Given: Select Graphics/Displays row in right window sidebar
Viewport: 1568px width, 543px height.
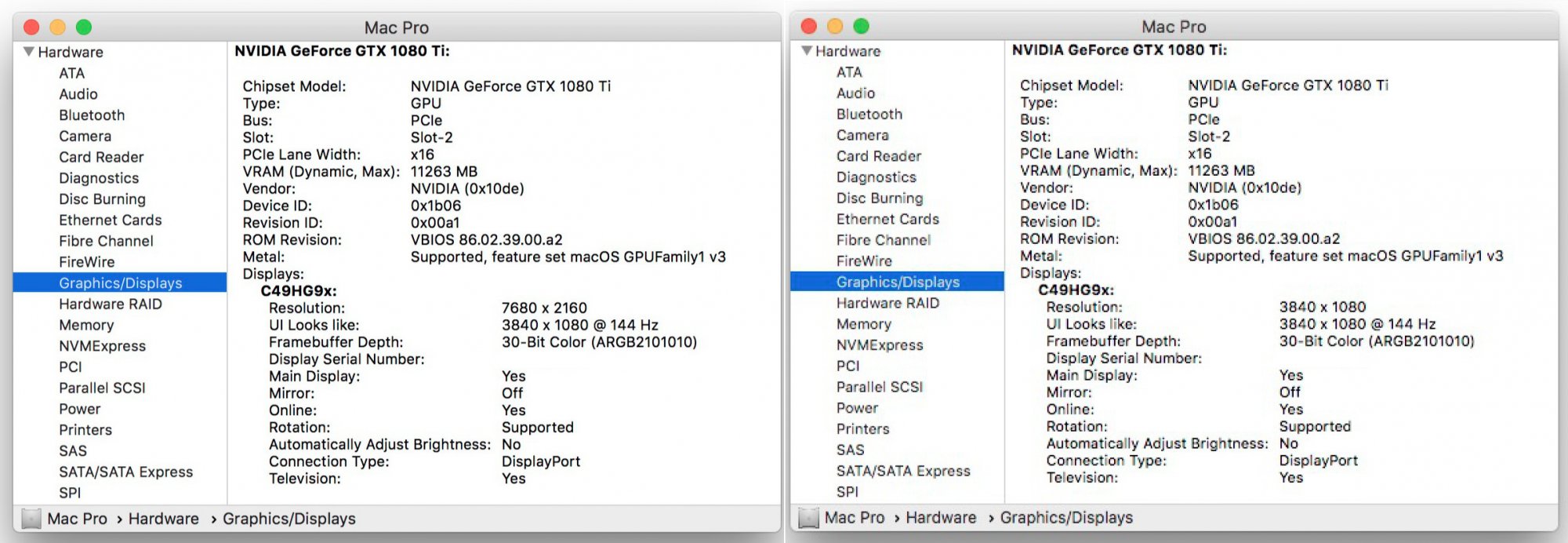Looking at the screenshot, I should point(898,282).
